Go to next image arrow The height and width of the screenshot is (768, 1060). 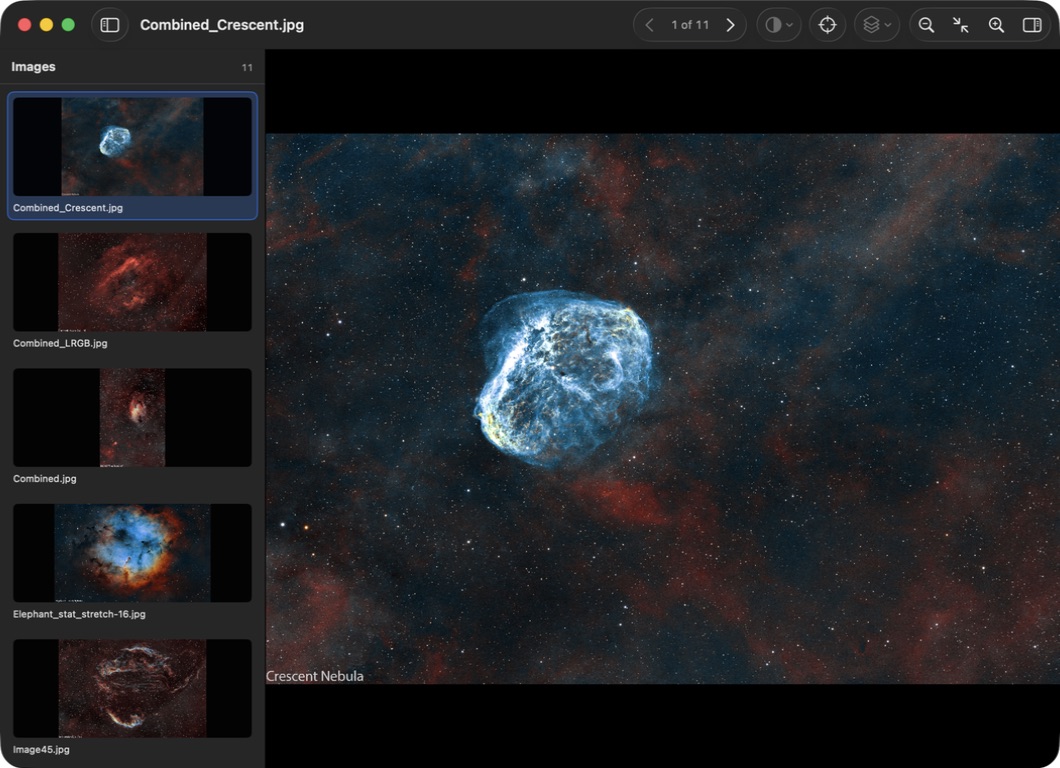(730, 25)
